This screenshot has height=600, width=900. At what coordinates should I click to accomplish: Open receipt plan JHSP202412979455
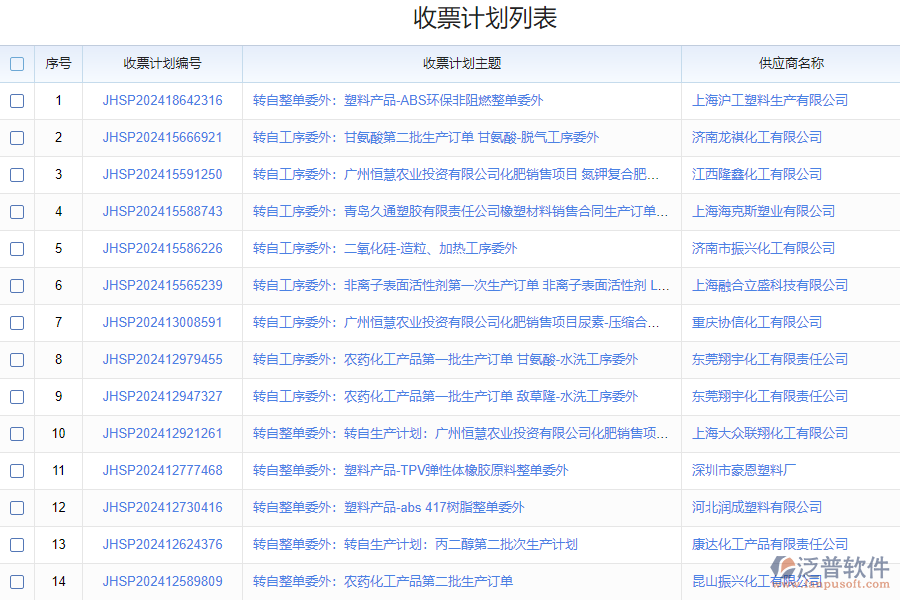(161, 359)
